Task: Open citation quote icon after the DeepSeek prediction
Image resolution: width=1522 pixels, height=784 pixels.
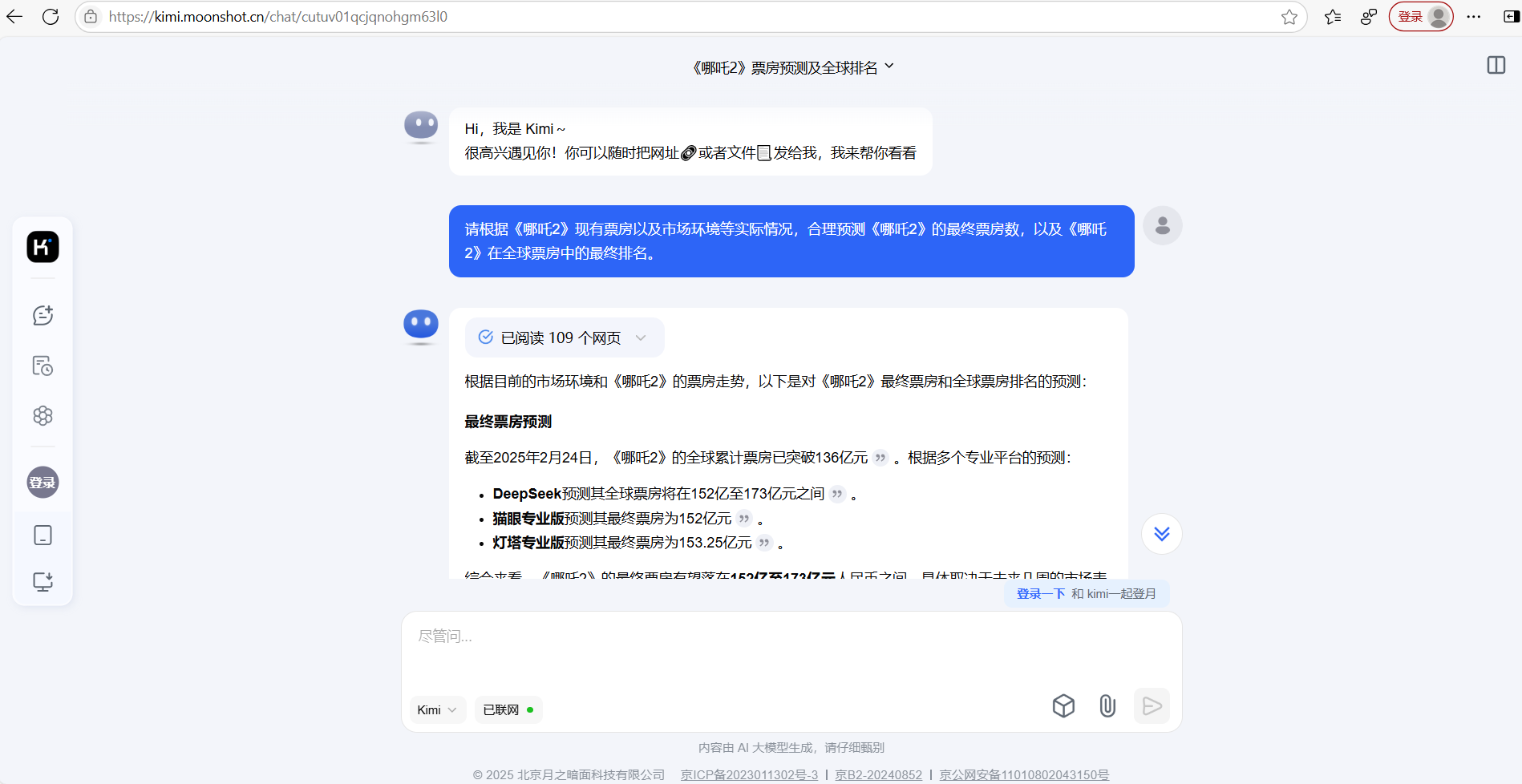Action: point(837,494)
